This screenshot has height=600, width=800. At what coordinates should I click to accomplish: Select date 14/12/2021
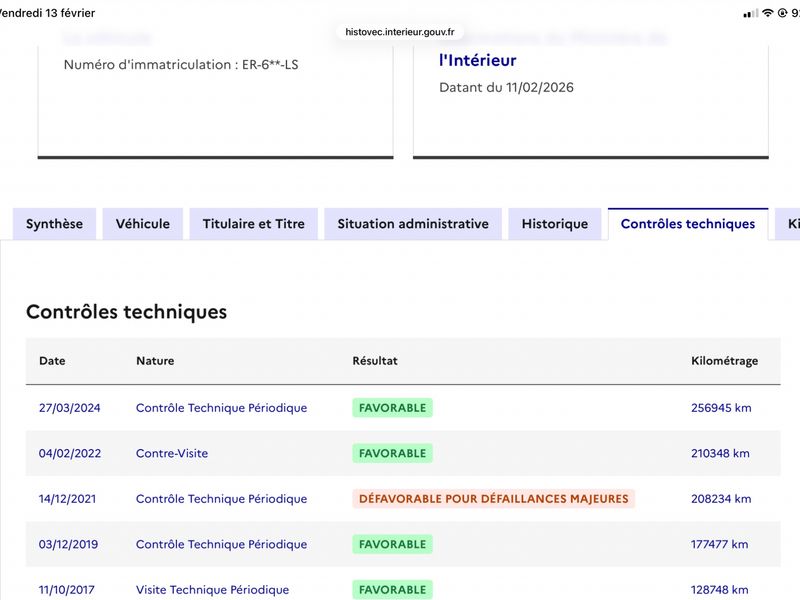point(67,498)
